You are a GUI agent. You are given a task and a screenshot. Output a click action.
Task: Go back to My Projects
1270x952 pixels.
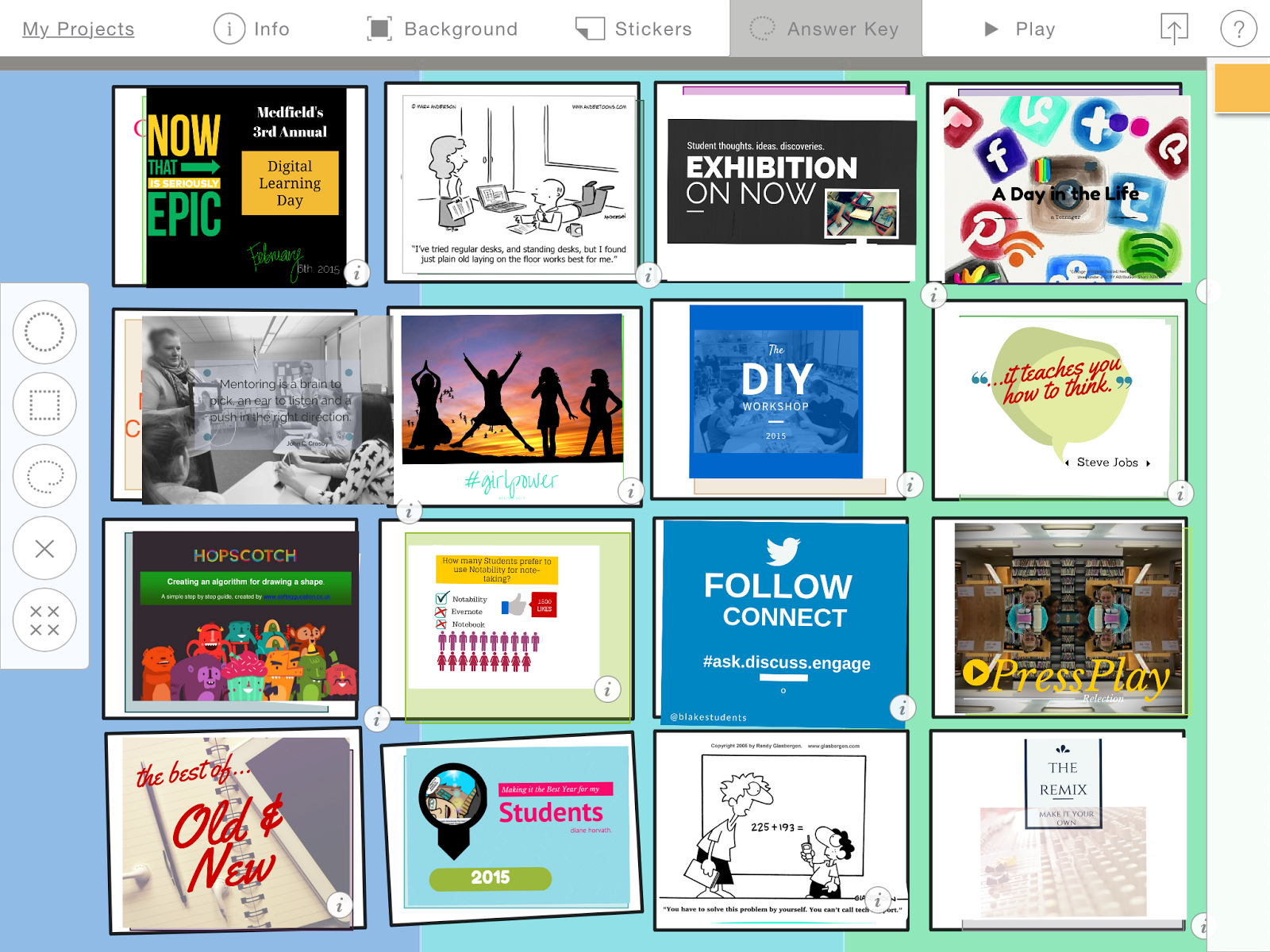coord(78,29)
